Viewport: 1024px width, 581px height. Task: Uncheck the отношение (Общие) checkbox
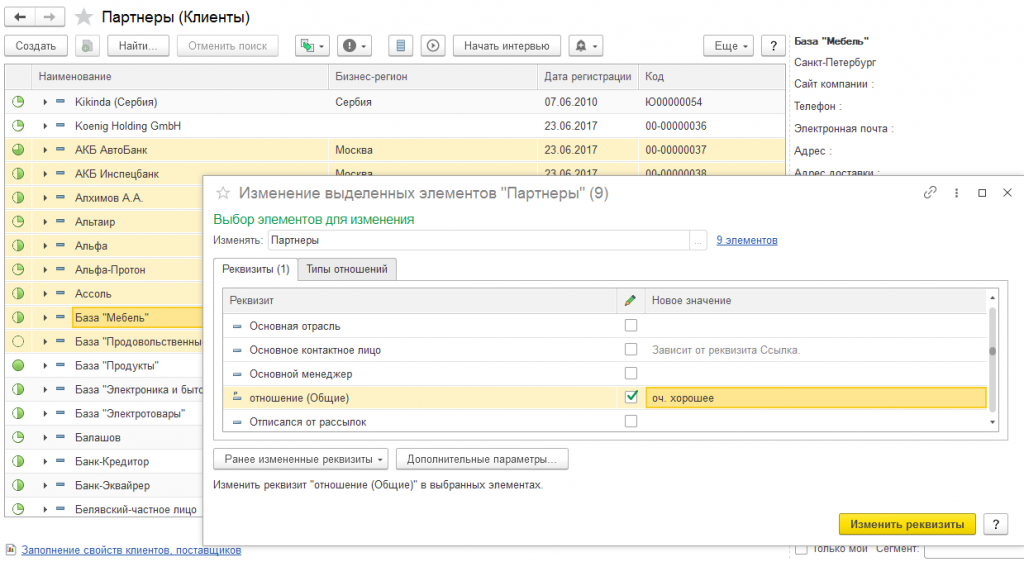[x=631, y=397]
